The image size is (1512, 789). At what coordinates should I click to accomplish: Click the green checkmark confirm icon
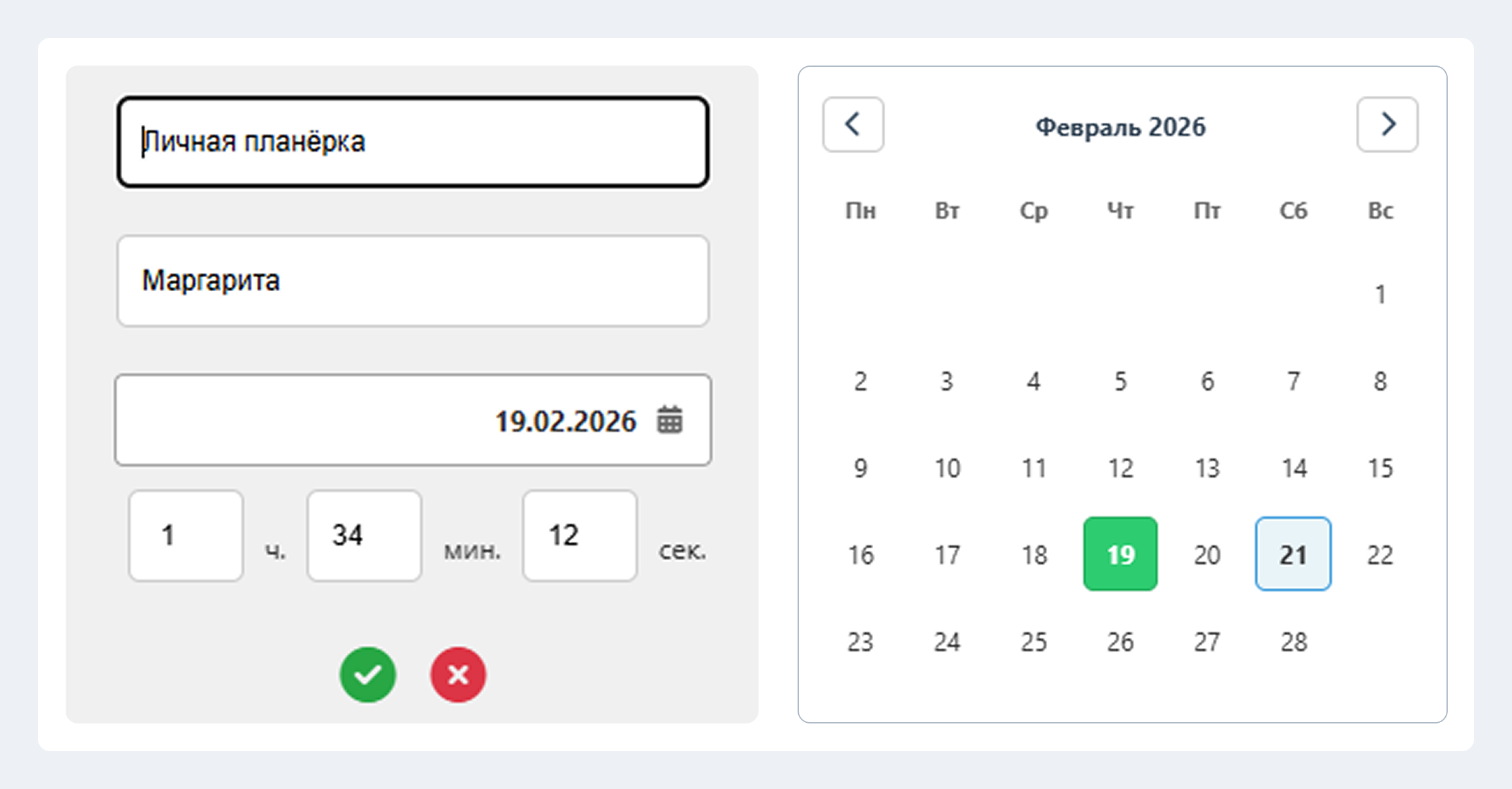pyautogui.click(x=368, y=675)
